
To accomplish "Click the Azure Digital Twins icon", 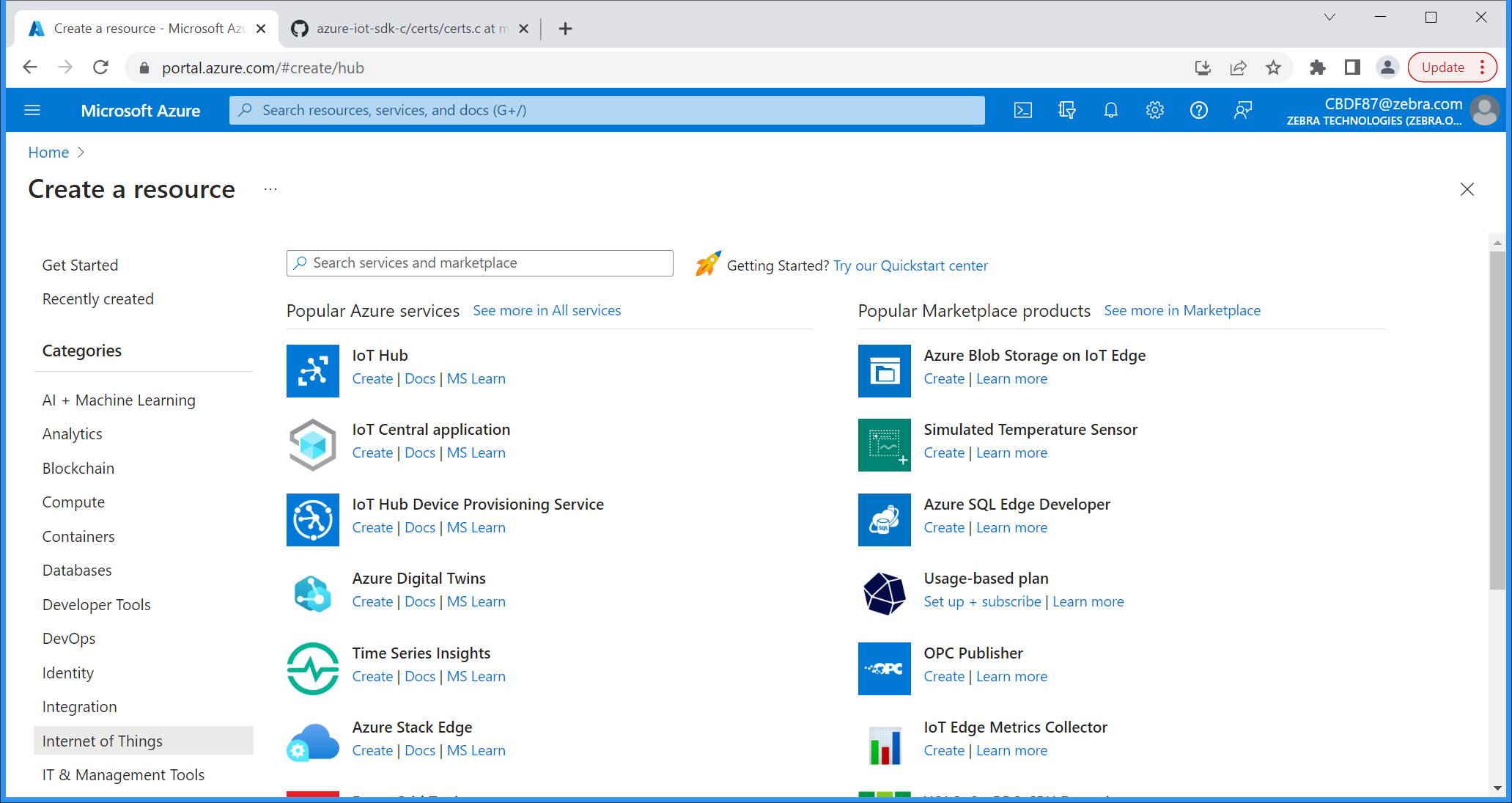I will 313,594.
